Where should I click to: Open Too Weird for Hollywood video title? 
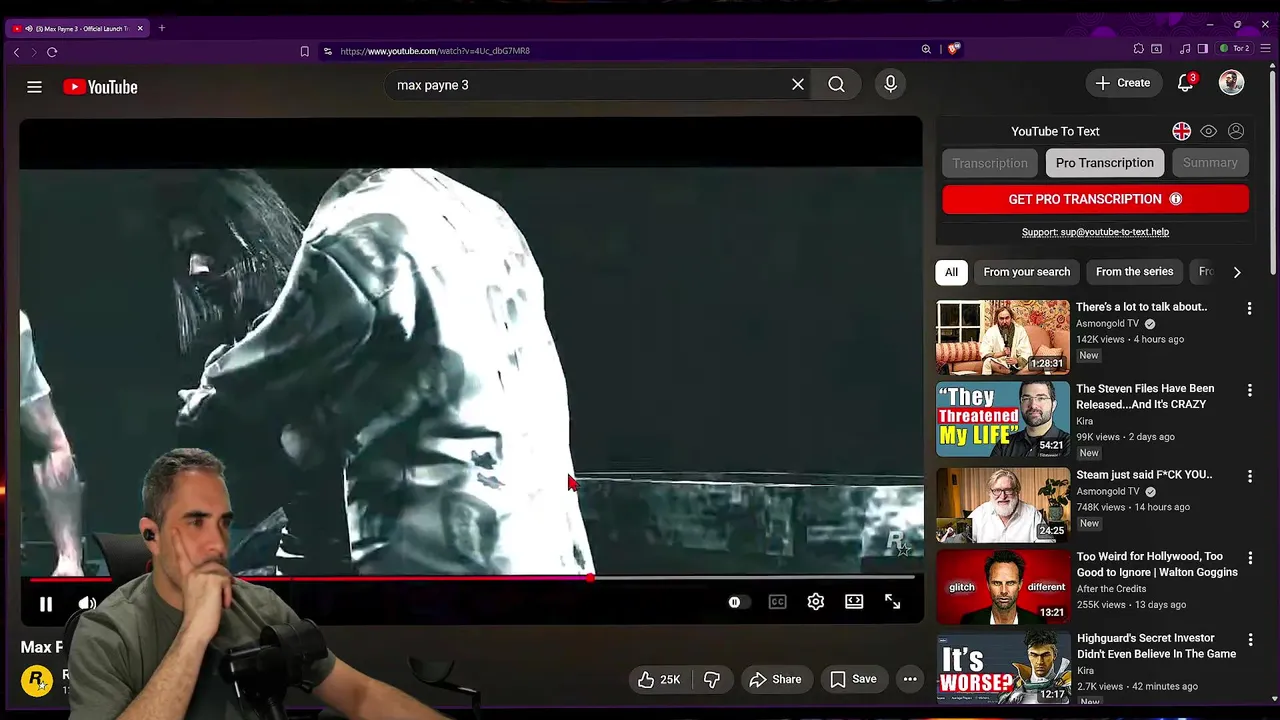pos(1156,564)
